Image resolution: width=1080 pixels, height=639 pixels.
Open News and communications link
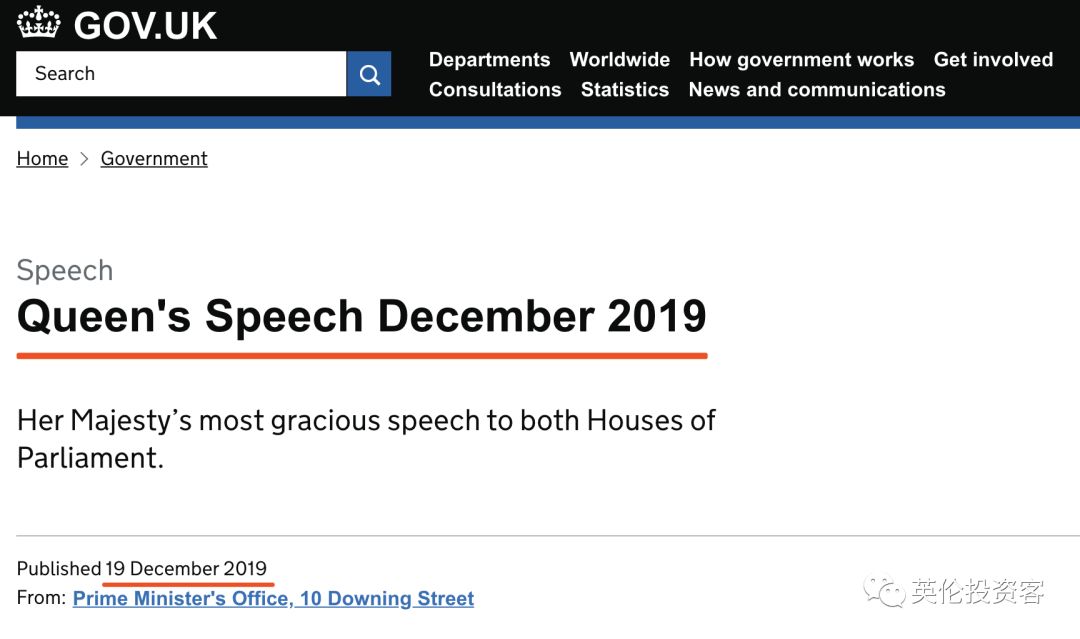click(x=817, y=90)
